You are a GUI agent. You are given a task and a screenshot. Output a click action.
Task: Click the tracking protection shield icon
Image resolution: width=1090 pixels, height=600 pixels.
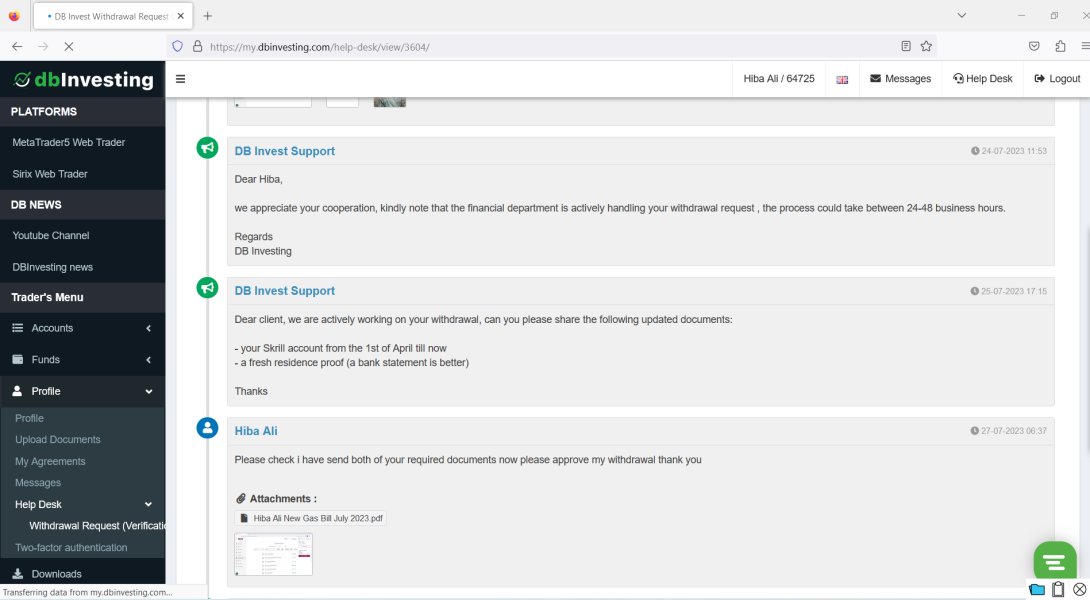click(177, 47)
